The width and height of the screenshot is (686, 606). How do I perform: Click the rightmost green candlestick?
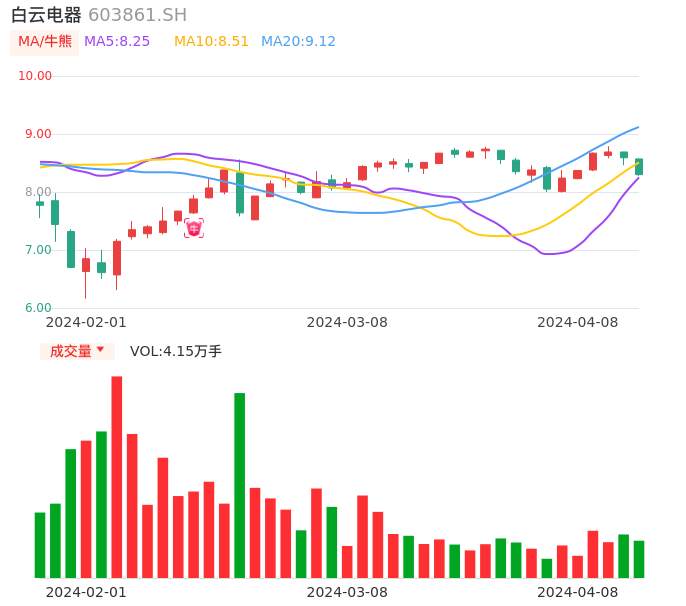(639, 167)
